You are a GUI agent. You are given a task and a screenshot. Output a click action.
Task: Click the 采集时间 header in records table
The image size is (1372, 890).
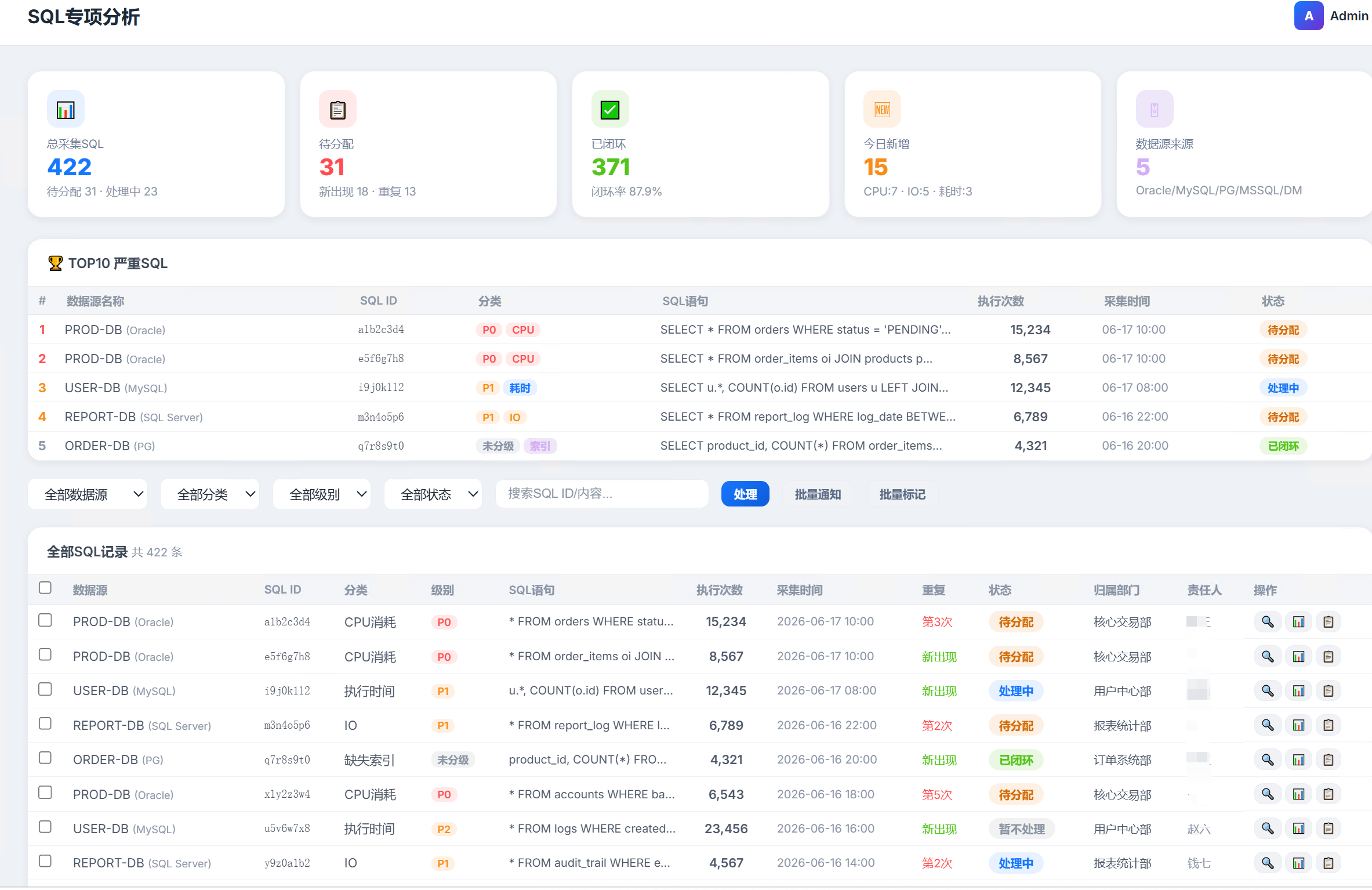(x=800, y=590)
